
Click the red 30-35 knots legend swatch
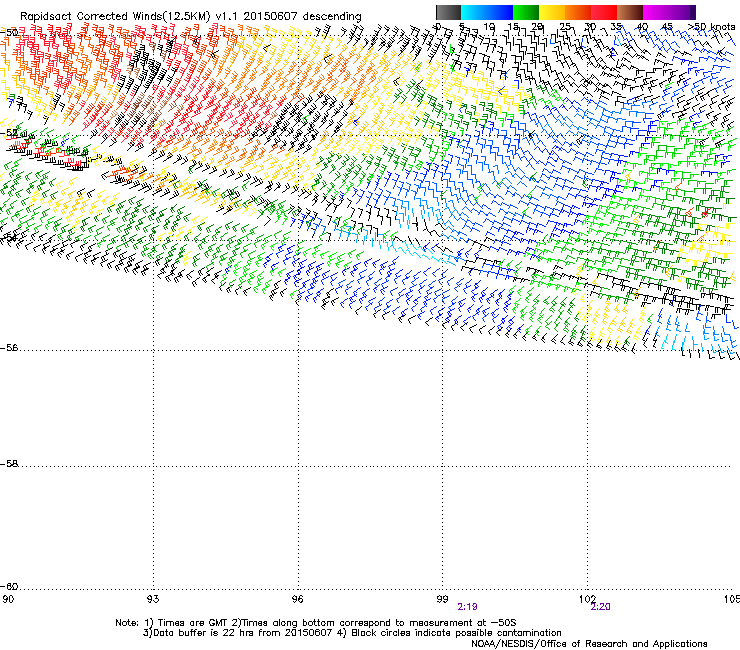pyautogui.click(x=604, y=12)
